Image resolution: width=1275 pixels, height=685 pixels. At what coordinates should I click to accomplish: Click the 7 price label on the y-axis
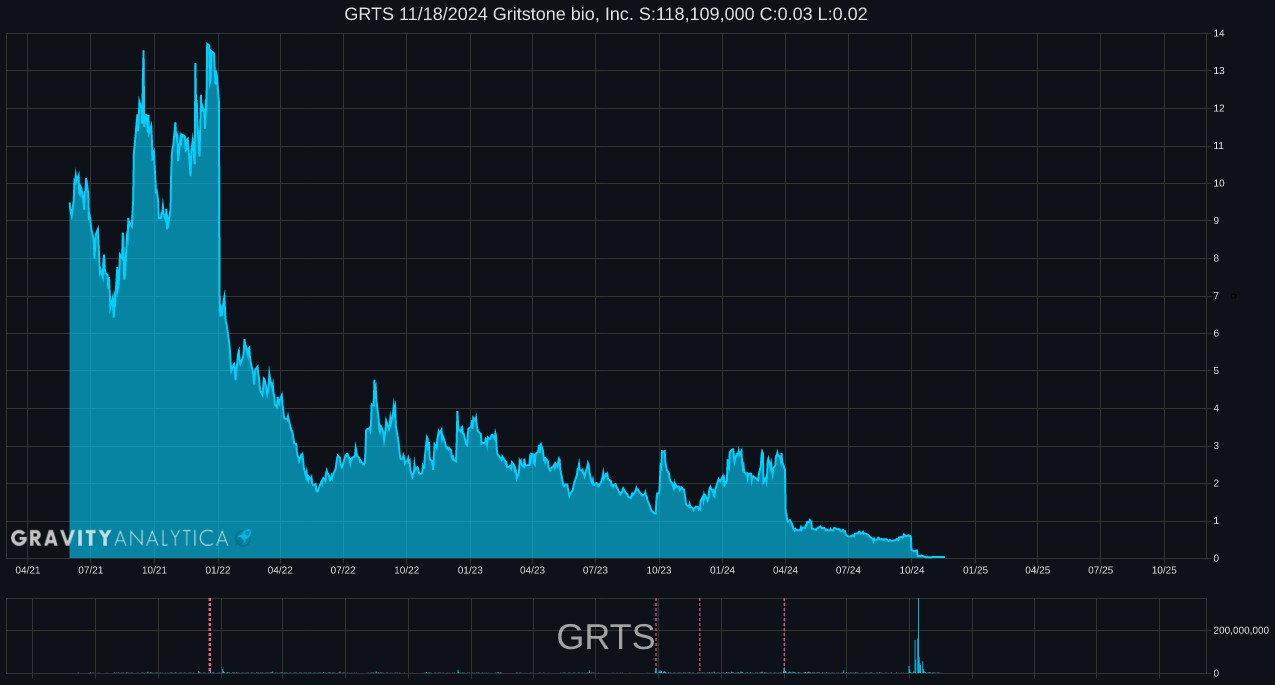(x=1216, y=296)
